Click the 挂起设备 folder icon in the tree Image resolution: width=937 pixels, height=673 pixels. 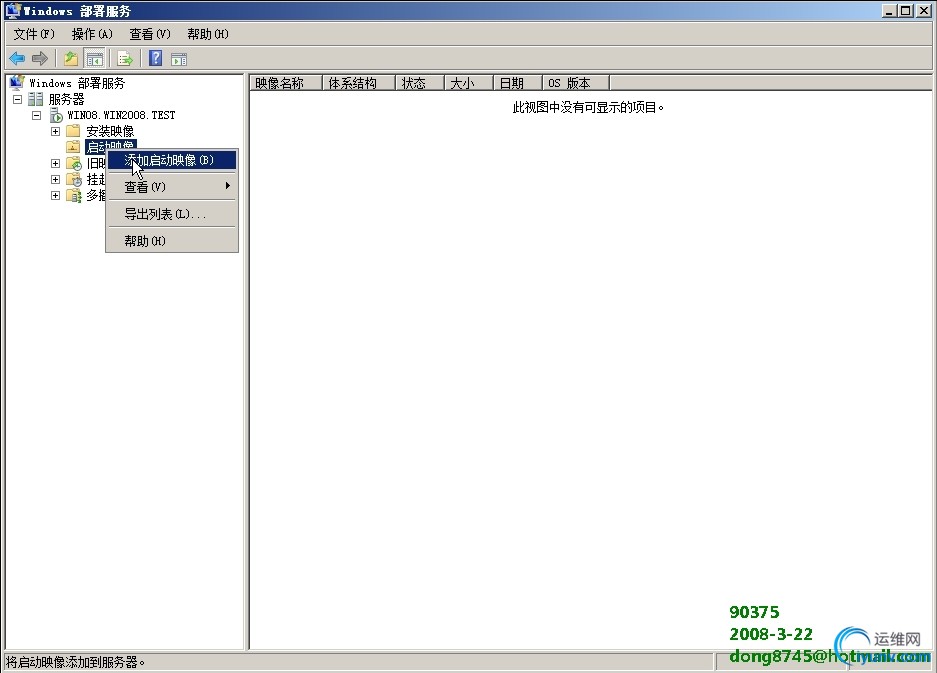[74, 179]
